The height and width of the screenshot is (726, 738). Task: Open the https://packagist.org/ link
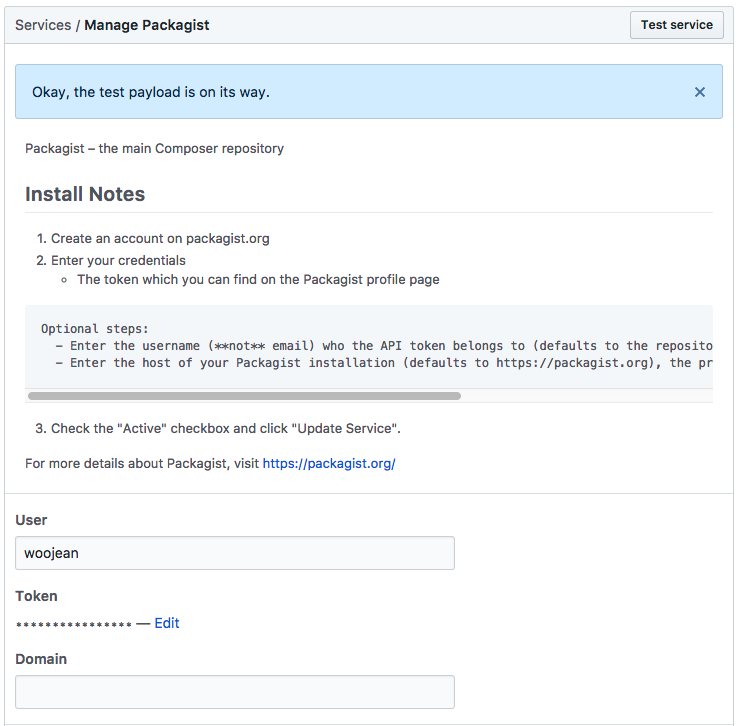click(329, 463)
